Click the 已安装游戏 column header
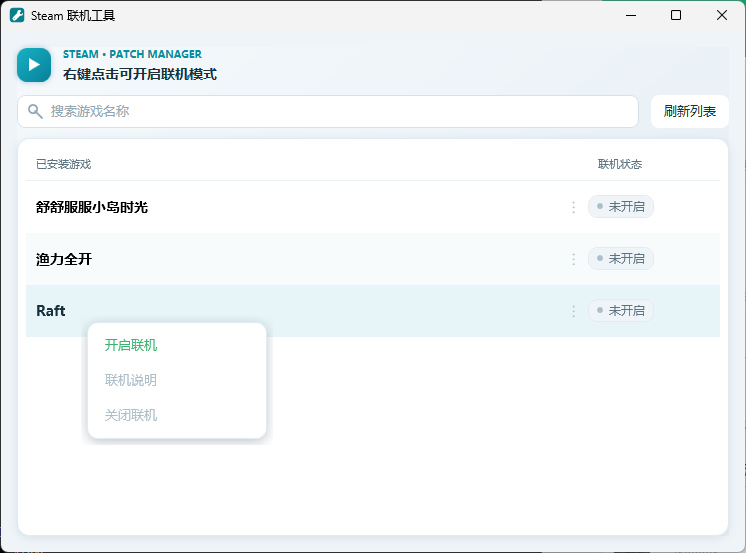The image size is (746, 553). [63, 164]
